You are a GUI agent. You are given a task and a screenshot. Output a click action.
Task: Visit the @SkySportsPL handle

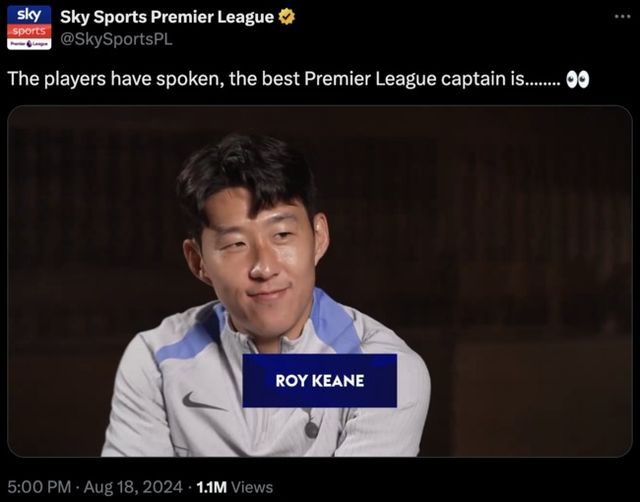(x=116, y=39)
